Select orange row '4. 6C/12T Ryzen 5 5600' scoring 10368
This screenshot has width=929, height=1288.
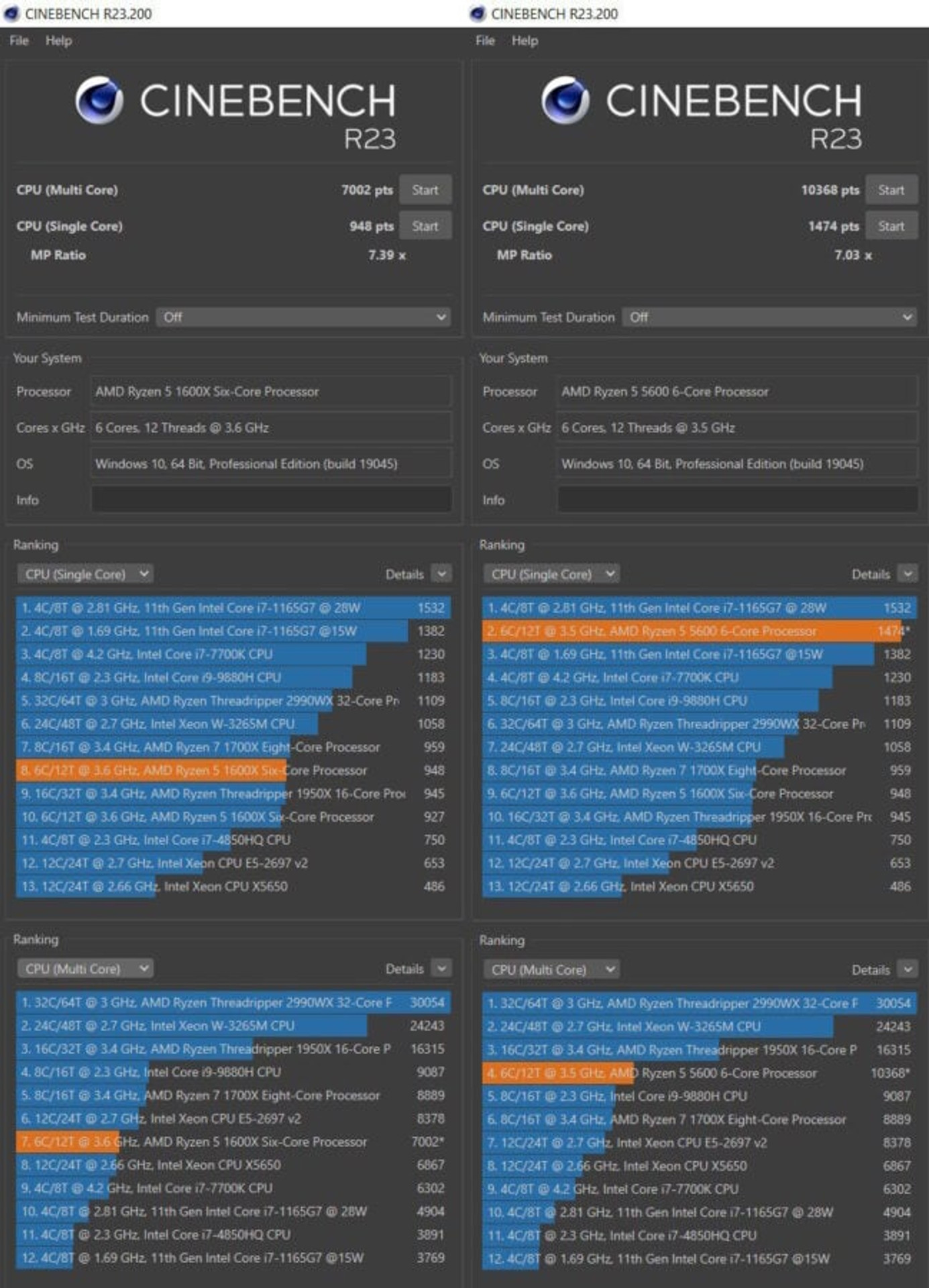pos(699,1073)
